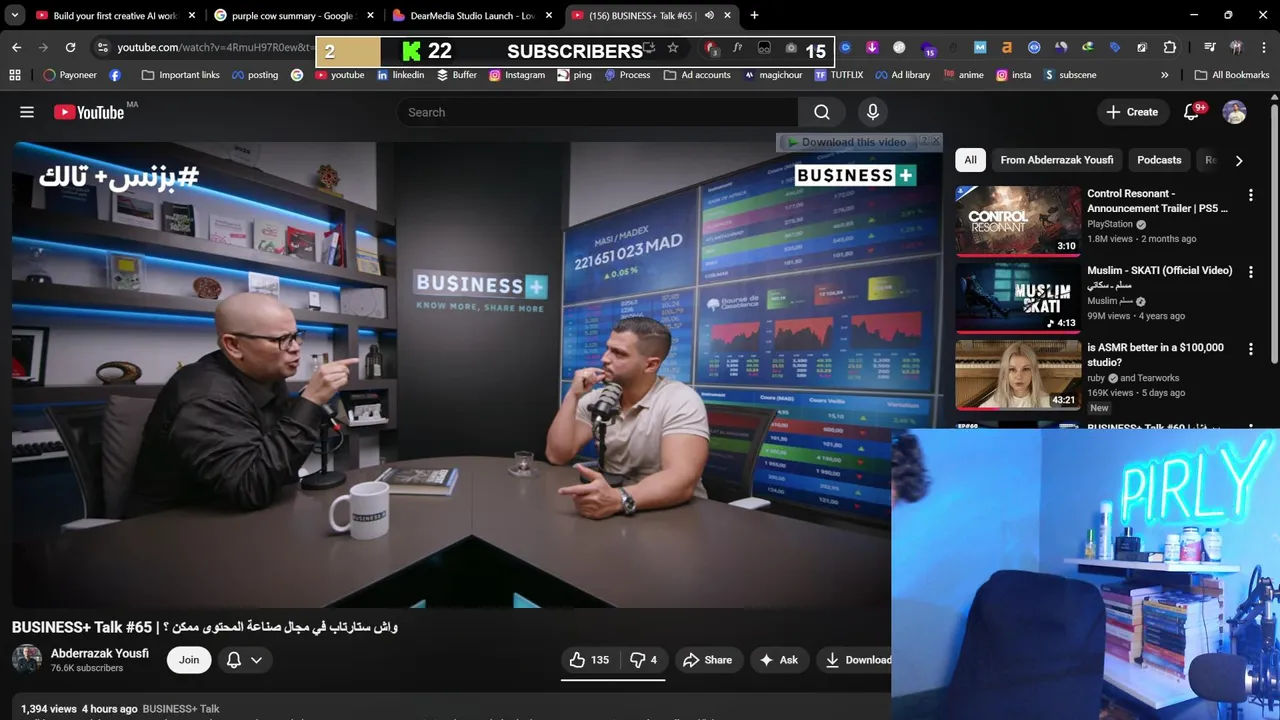Select From Abderrazak Yousfi chip

click(x=1056, y=160)
